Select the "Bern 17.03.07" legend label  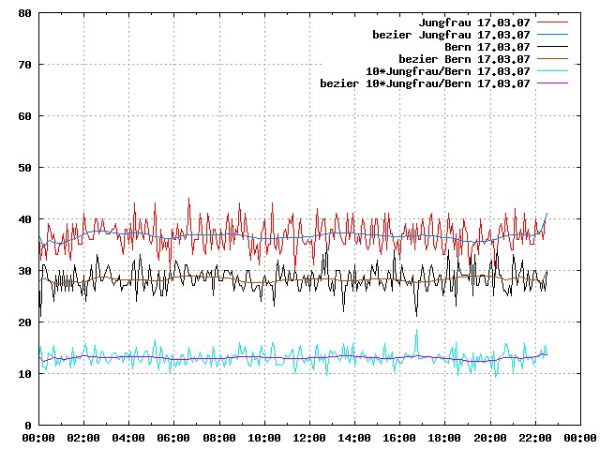[x=487, y=46]
